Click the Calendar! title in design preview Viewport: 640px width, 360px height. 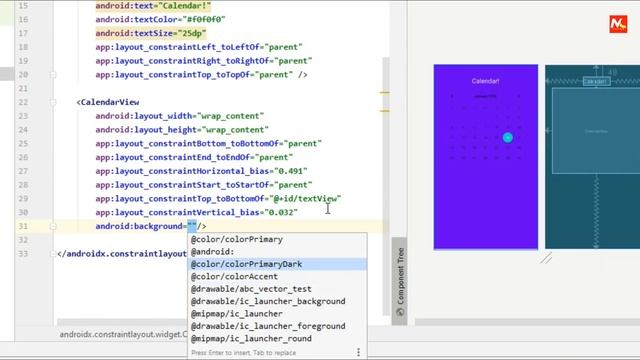[485, 81]
